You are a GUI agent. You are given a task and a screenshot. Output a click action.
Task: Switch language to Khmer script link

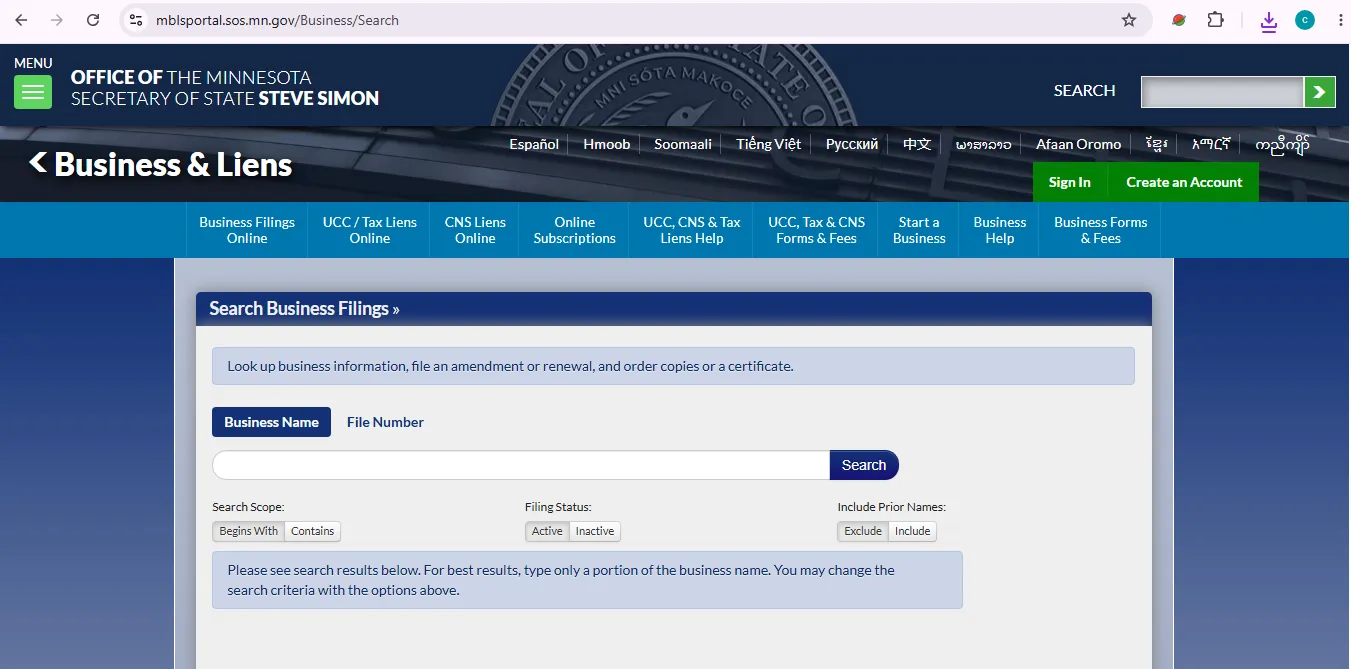[x=1156, y=144]
